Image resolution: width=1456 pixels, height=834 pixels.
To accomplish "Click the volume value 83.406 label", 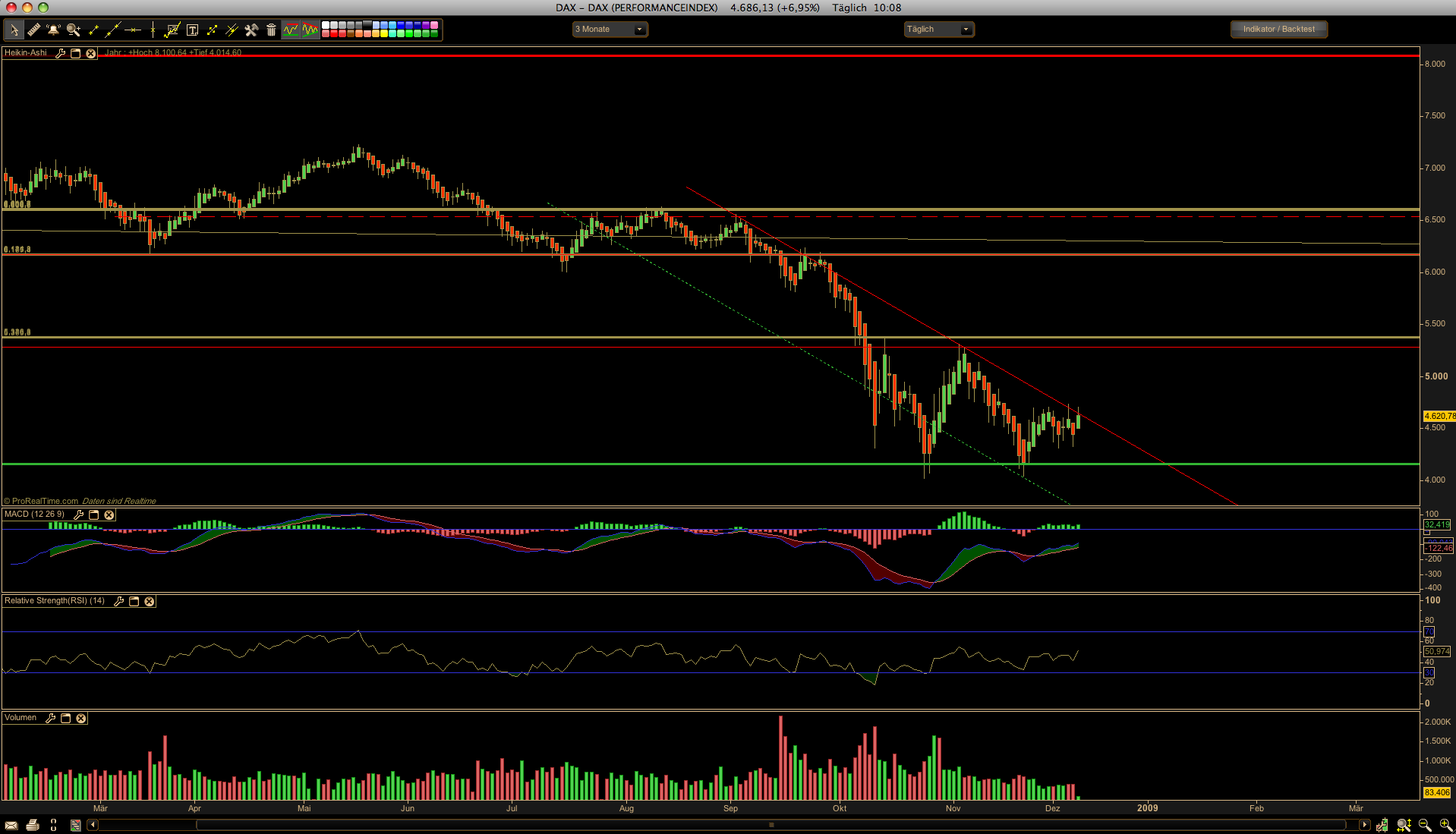I will point(1437,792).
